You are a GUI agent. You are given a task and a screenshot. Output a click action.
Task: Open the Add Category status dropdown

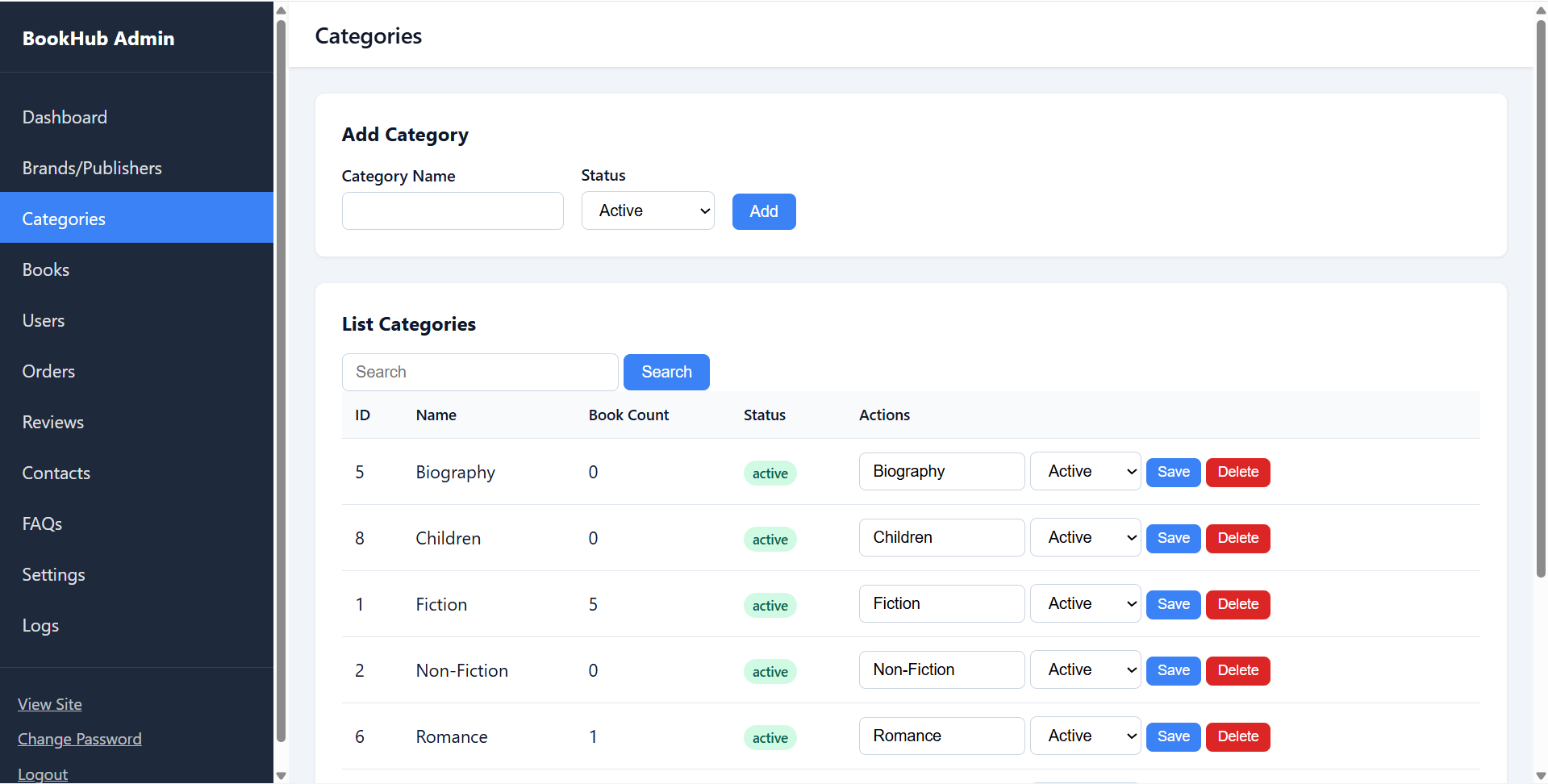point(648,211)
